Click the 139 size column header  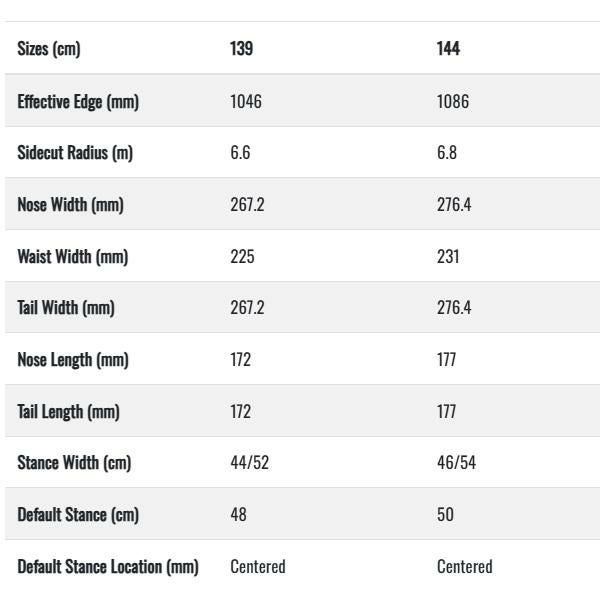point(241,49)
